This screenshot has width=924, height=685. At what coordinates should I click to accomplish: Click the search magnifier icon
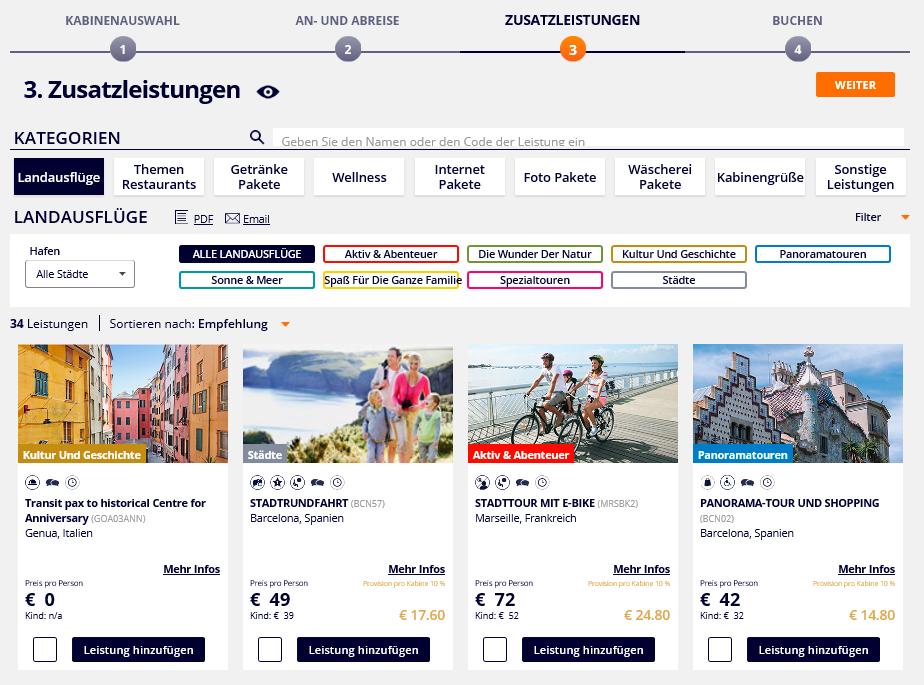257,137
